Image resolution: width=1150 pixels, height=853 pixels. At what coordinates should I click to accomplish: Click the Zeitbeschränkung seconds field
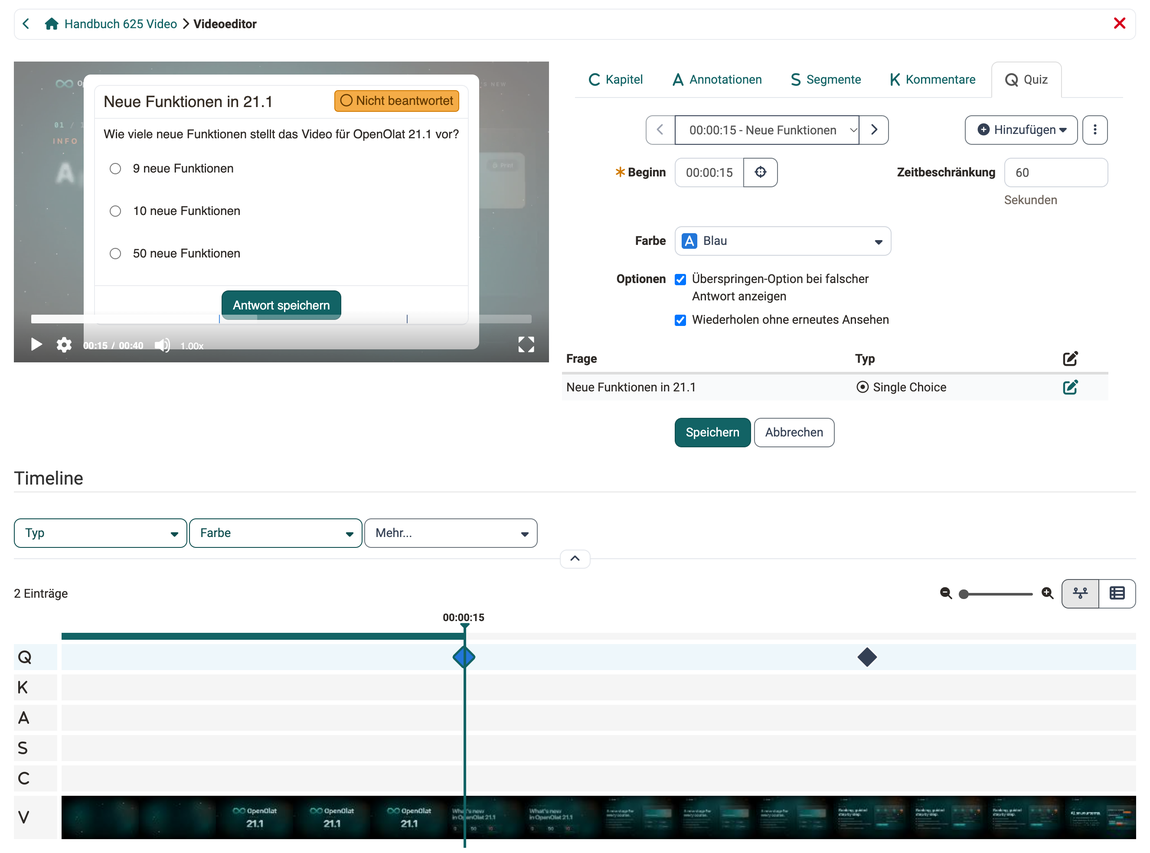pos(1055,173)
